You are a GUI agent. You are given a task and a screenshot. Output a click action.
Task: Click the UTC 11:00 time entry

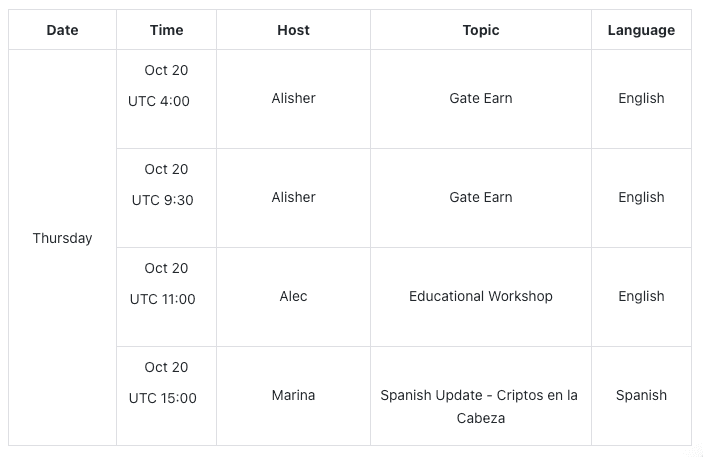pyautogui.click(x=162, y=299)
